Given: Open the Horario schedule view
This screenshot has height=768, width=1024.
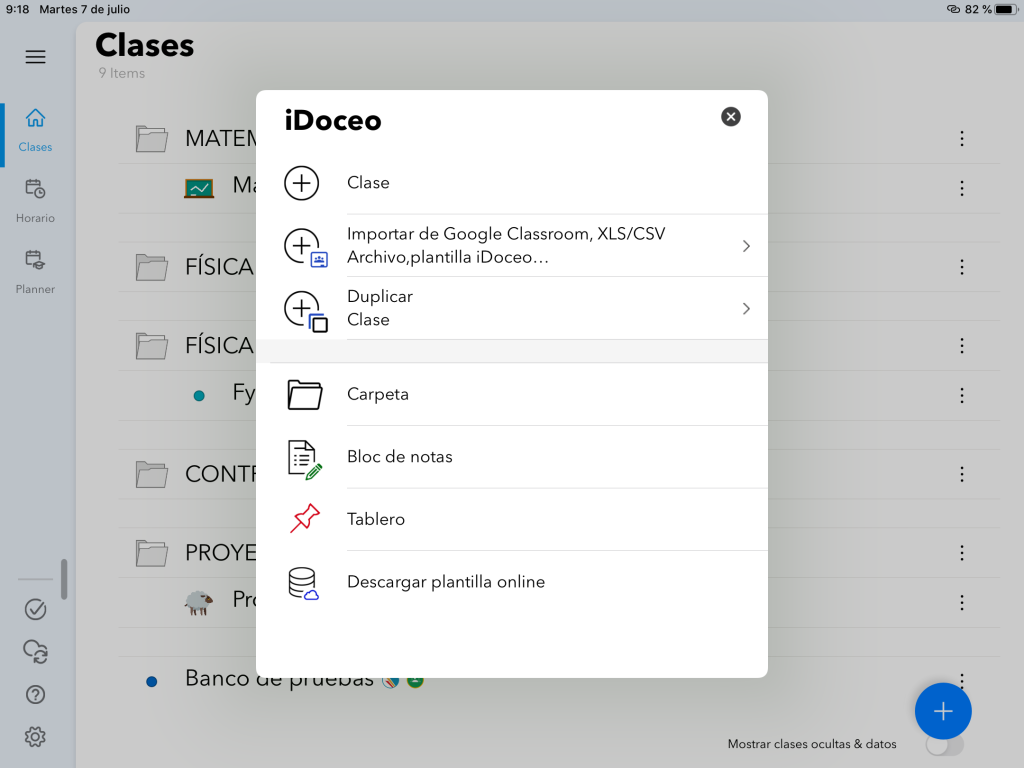Looking at the screenshot, I should click(x=35, y=201).
